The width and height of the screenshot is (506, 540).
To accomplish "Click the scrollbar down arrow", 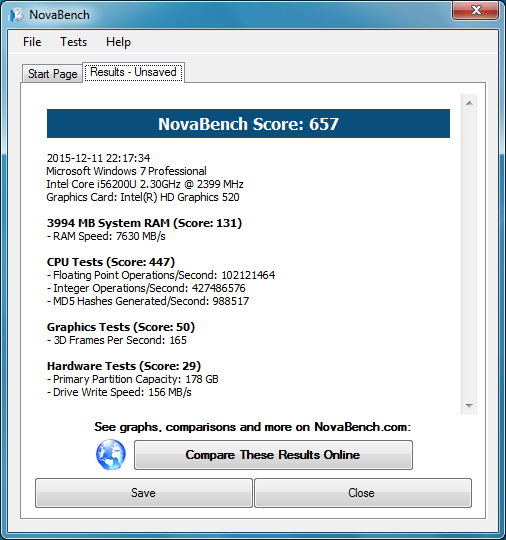I will pyautogui.click(x=469, y=406).
